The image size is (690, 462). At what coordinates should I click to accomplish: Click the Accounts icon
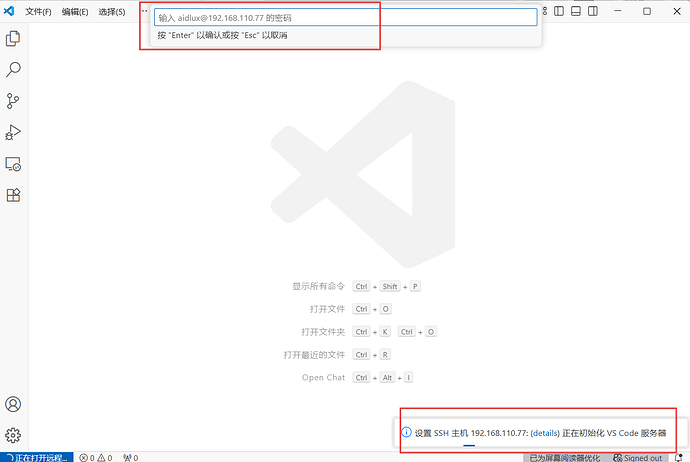pos(14,404)
